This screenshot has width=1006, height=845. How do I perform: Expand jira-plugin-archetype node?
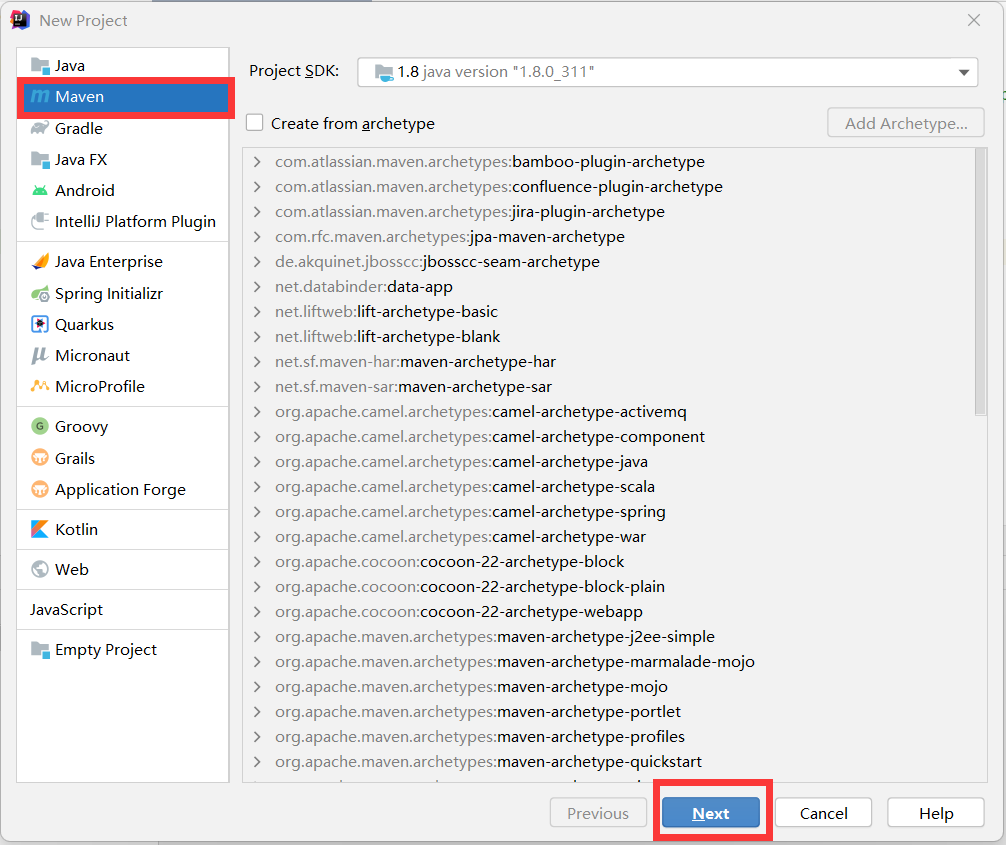click(257, 212)
